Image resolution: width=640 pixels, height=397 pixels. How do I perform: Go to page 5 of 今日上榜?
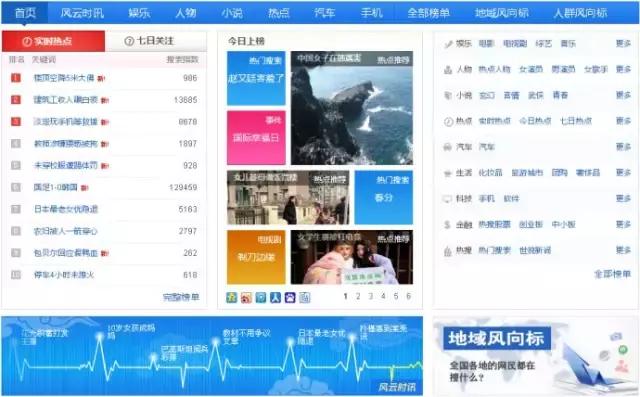pyautogui.click(x=396, y=296)
